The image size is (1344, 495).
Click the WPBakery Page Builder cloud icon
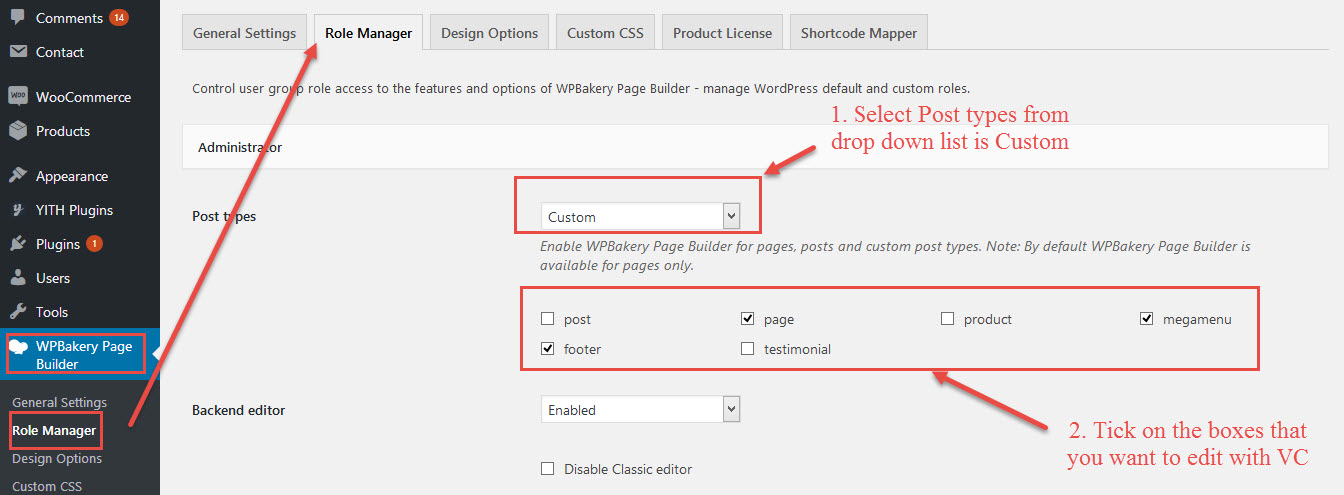[x=18, y=346]
